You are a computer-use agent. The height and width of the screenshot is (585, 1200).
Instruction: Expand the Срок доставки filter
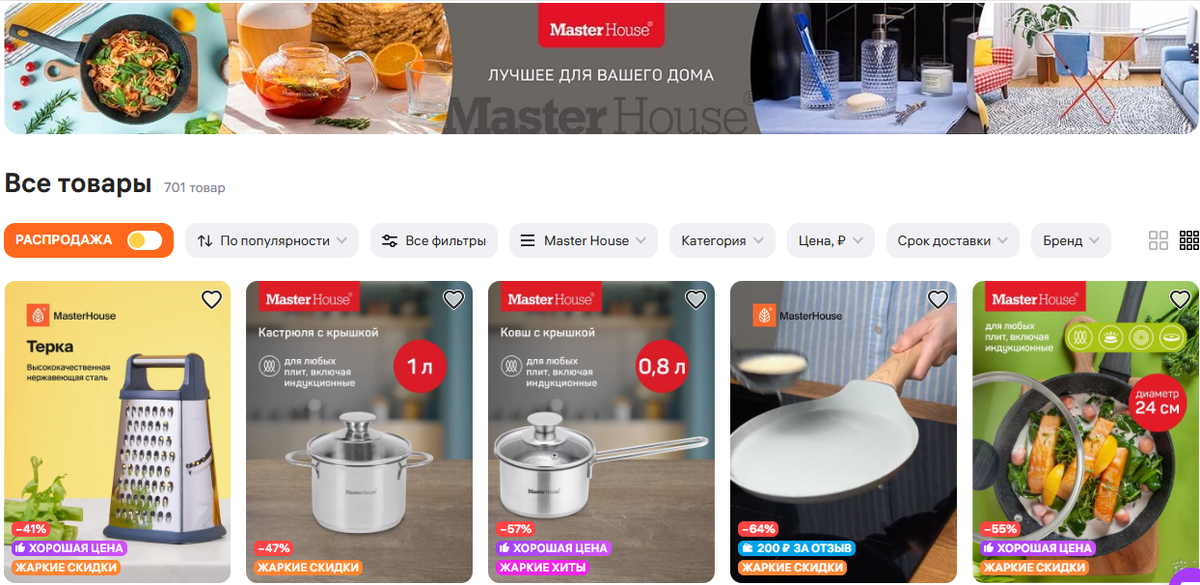(x=953, y=240)
